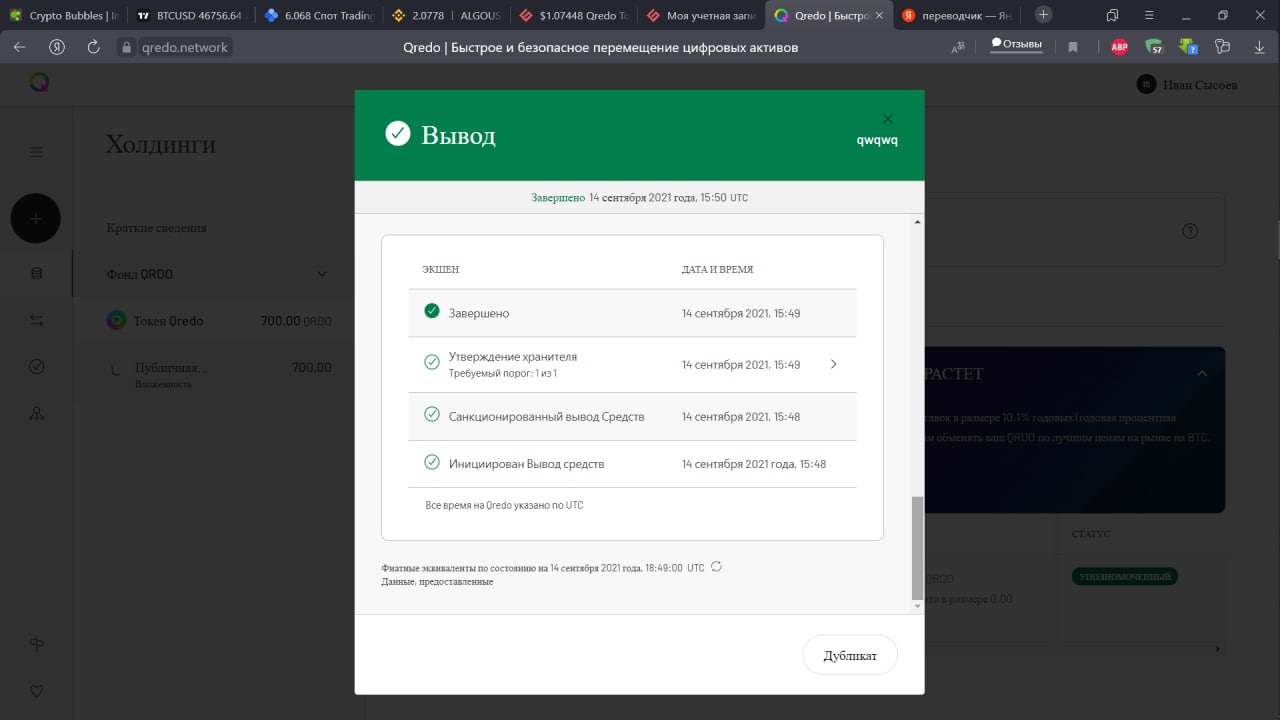Open Иван Сысоев profile menu

click(x=1188, y=85)
